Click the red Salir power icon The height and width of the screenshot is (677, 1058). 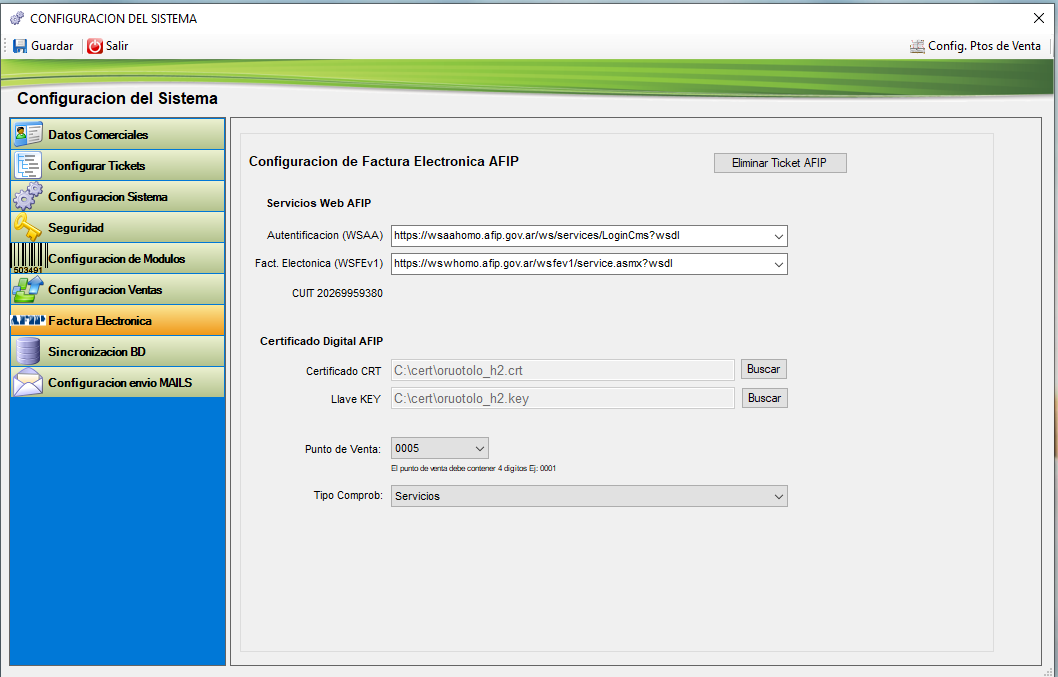pyautogui.click(x=95, y=46)
